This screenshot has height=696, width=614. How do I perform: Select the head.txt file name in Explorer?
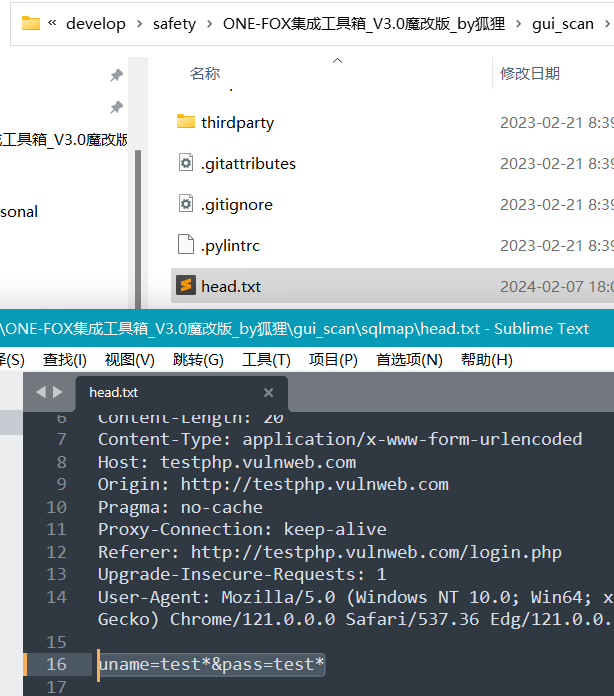pyautogui.click(x=231, y=287)
